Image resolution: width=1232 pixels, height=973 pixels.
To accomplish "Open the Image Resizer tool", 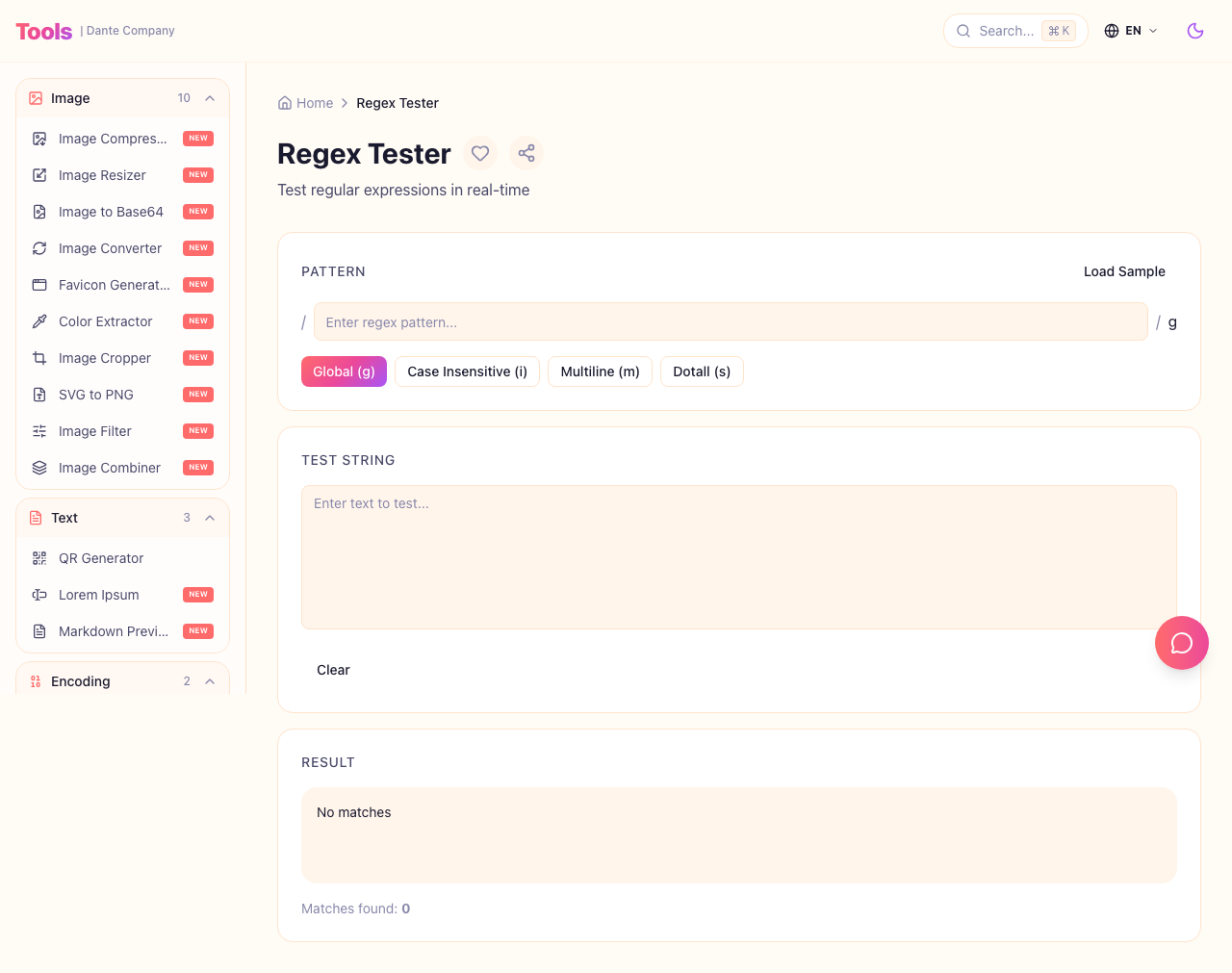I will [x=102, y=175].
